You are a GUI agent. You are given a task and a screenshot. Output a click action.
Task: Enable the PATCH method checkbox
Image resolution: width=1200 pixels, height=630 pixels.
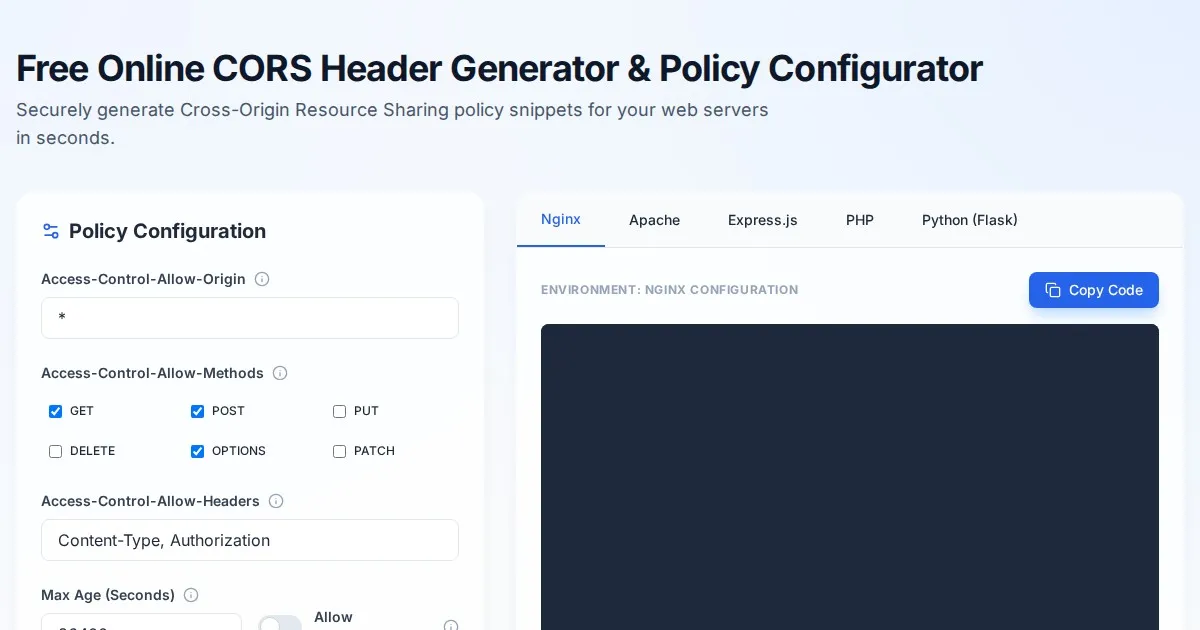click(x=340, y=451)
